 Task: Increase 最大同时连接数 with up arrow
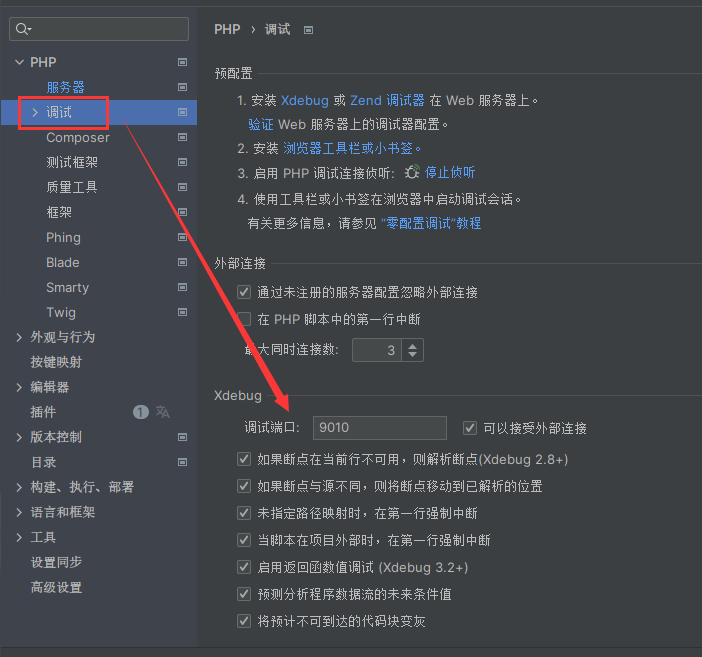tap(412, 345)
